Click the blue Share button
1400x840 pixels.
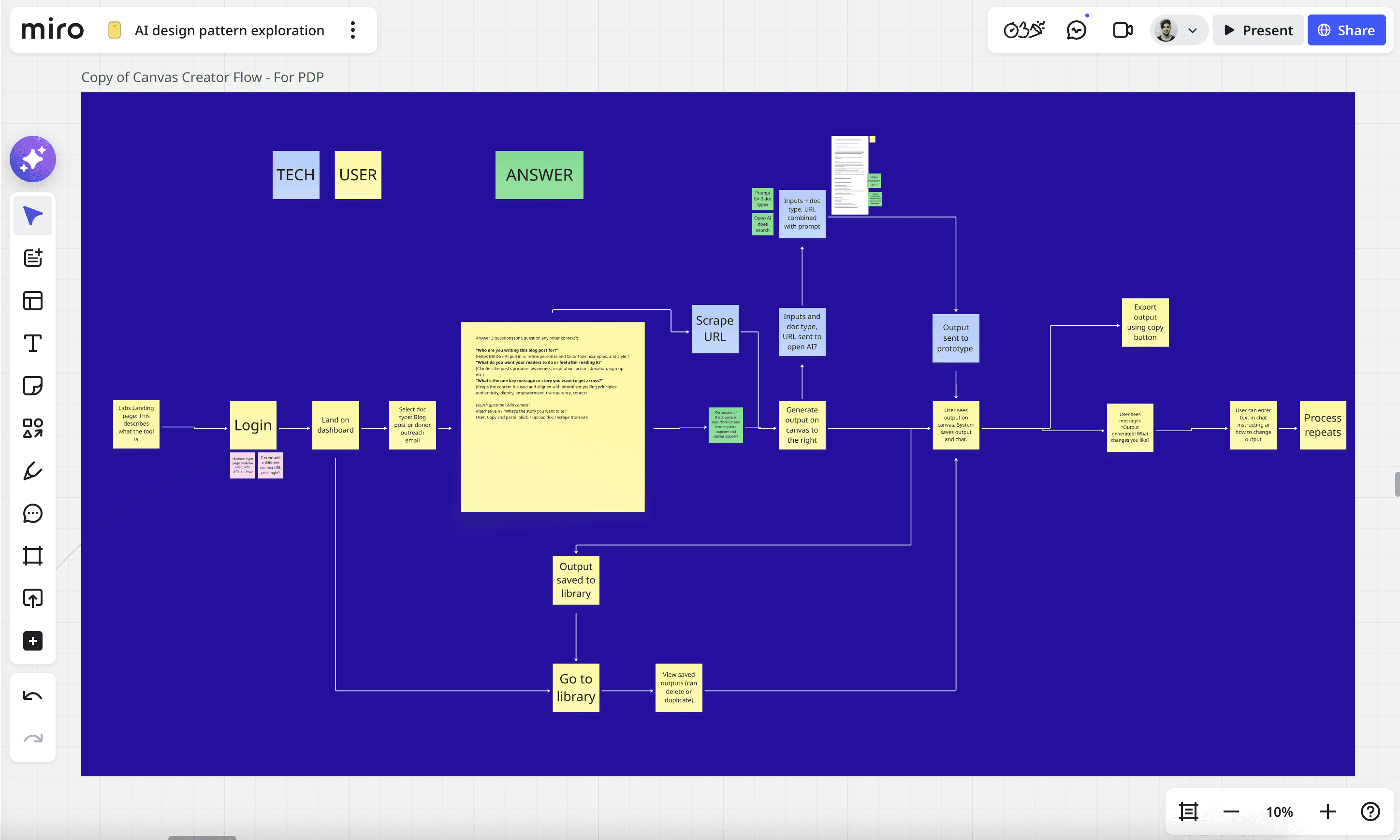[1346, 30]
